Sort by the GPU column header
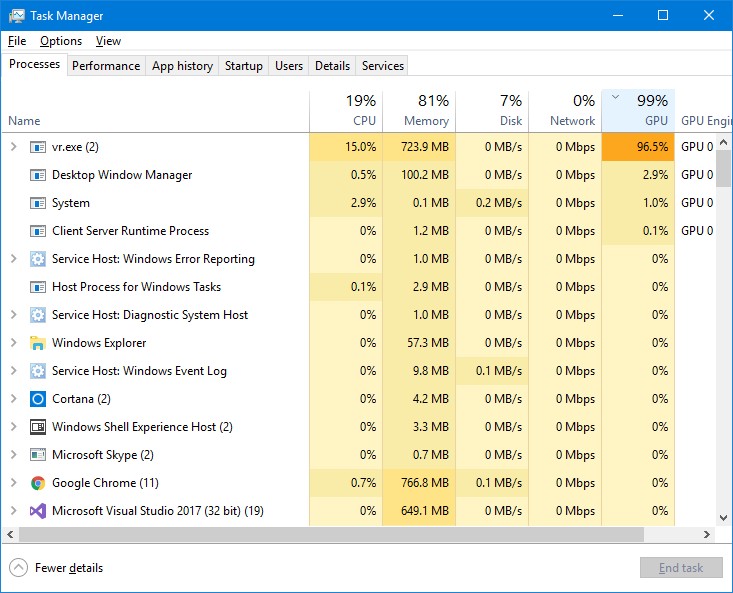This screenshot has height=593, width=733. [x=638, y=111]
